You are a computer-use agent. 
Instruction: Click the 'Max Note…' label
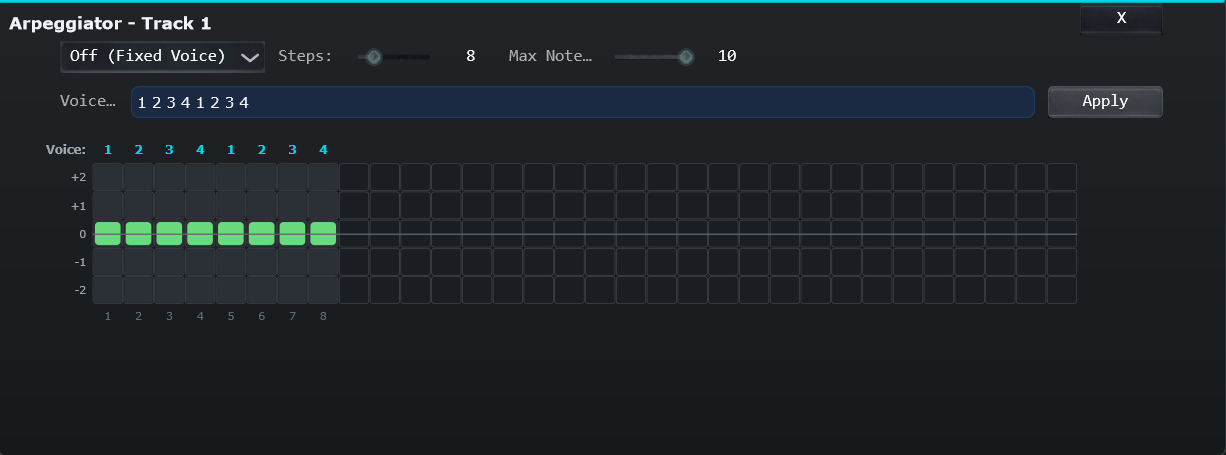click(x=550, y=56)
